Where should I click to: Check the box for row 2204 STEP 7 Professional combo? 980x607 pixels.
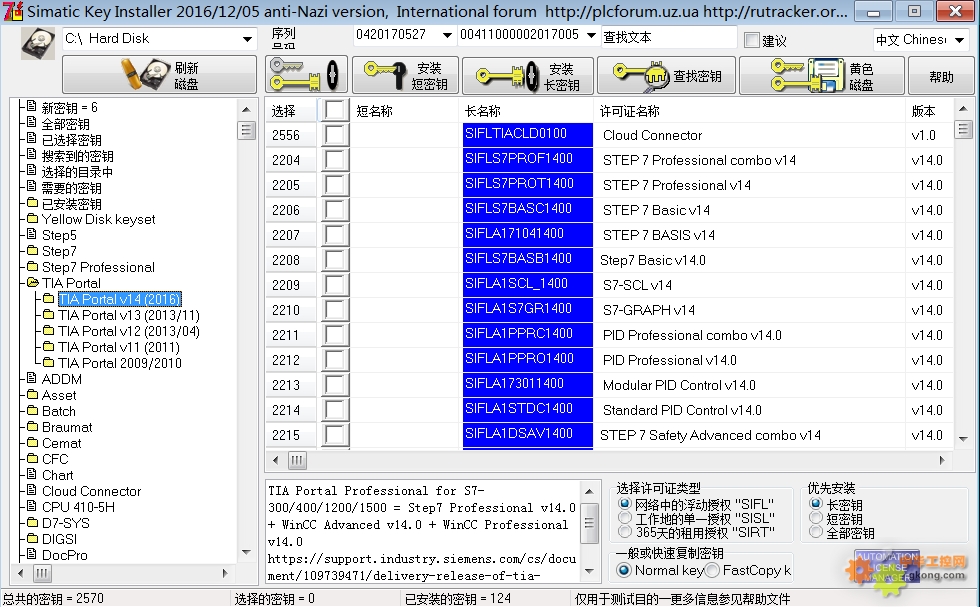(335, 160)
